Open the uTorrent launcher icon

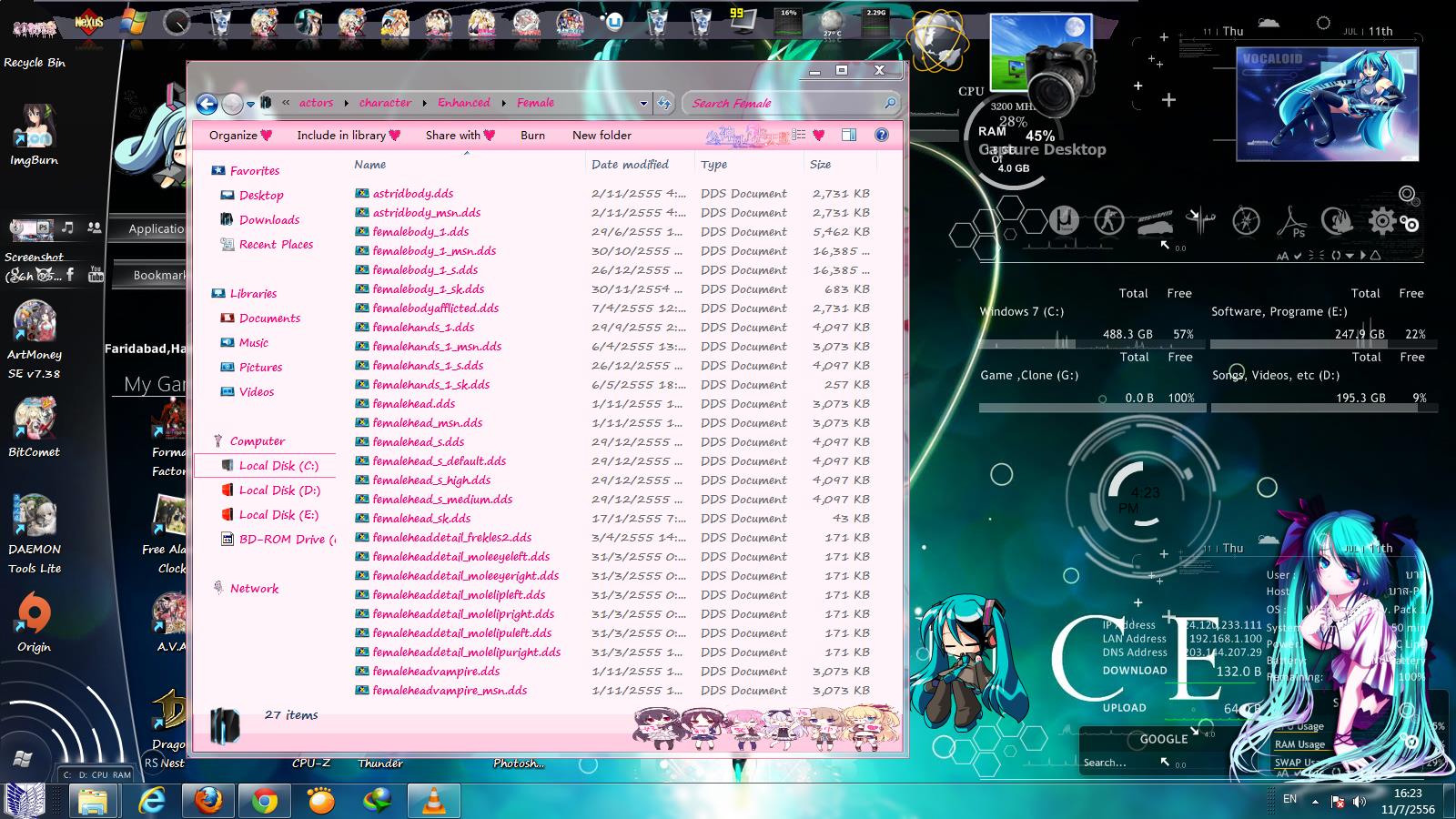click(x=1063, y=220)
